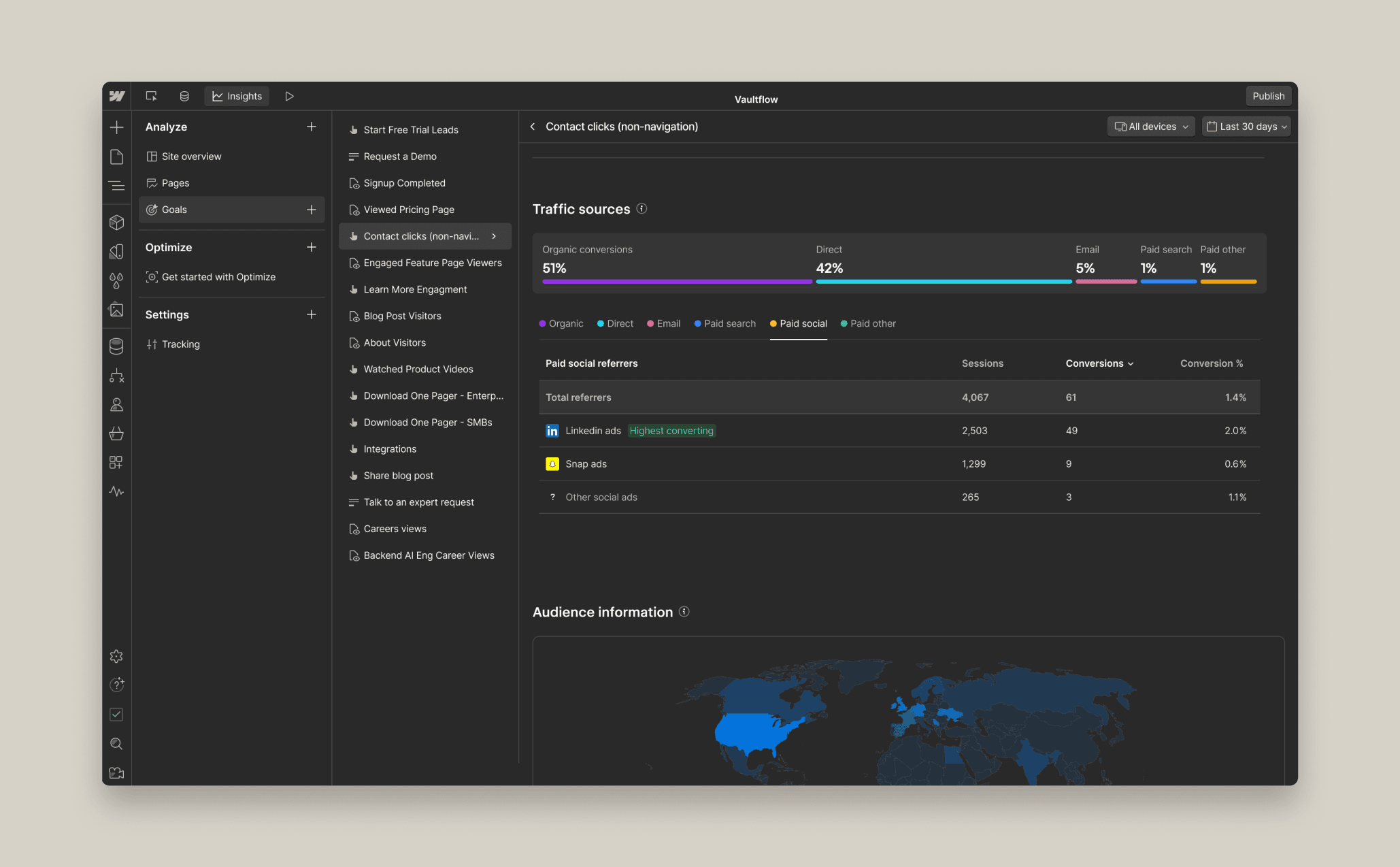Image resolution: width=1400 pixels, height=867 pixels.
Task: Click the Webflow logo icon
Action: click(x=117, y=96)
